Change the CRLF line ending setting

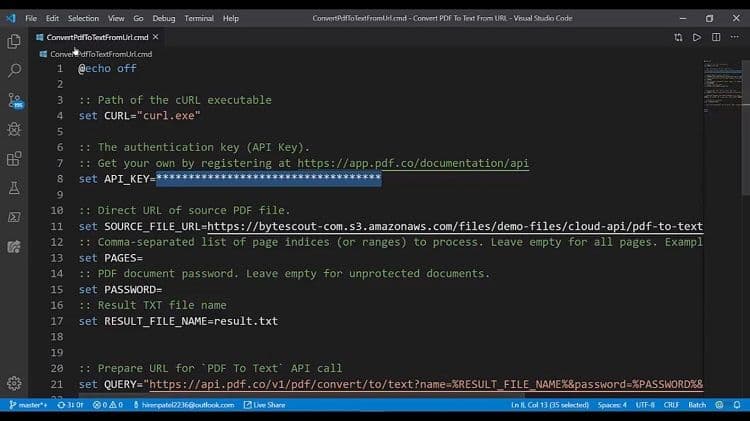pyautogui.click(x=669, y=405)
